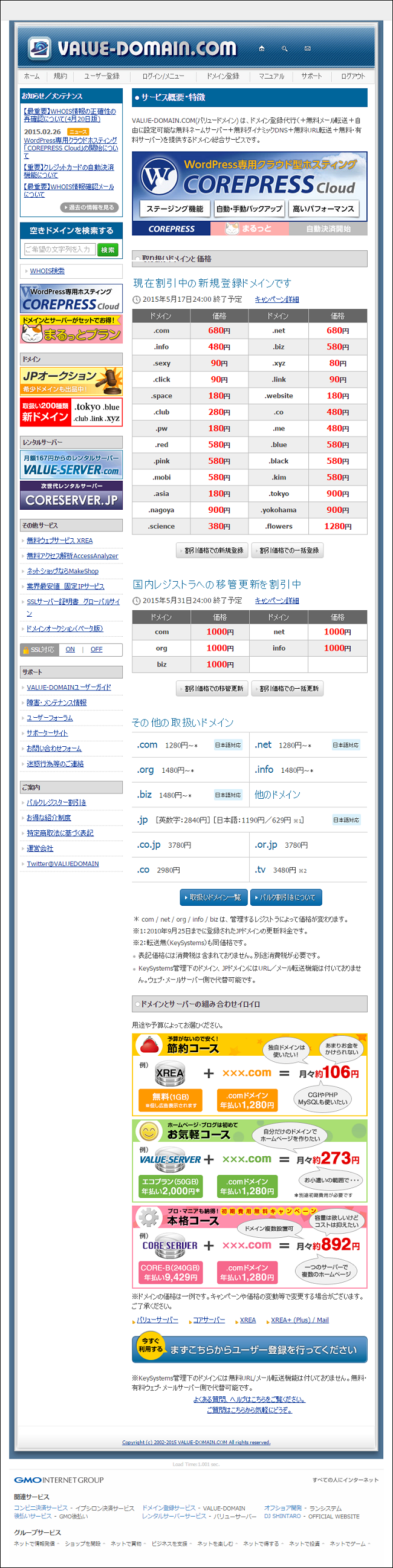Open the クレジットカードの自動決済機能 news link
This screenshot has height=1568, width=393.
coord(69,171)
